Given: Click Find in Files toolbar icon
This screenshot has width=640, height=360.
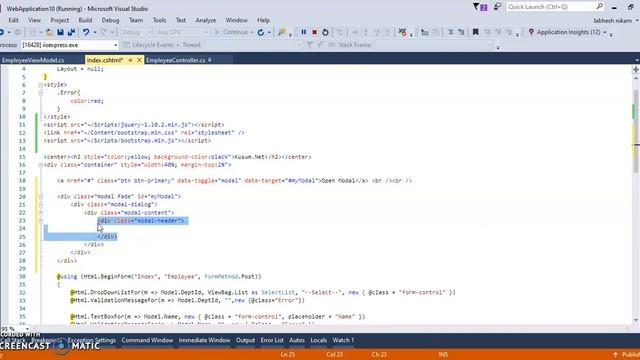Looking at the screenshot, I should 281,32.
